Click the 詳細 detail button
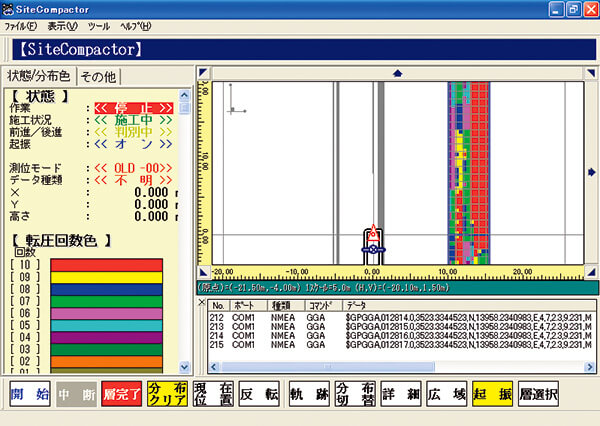 click(x=401, y=394)
